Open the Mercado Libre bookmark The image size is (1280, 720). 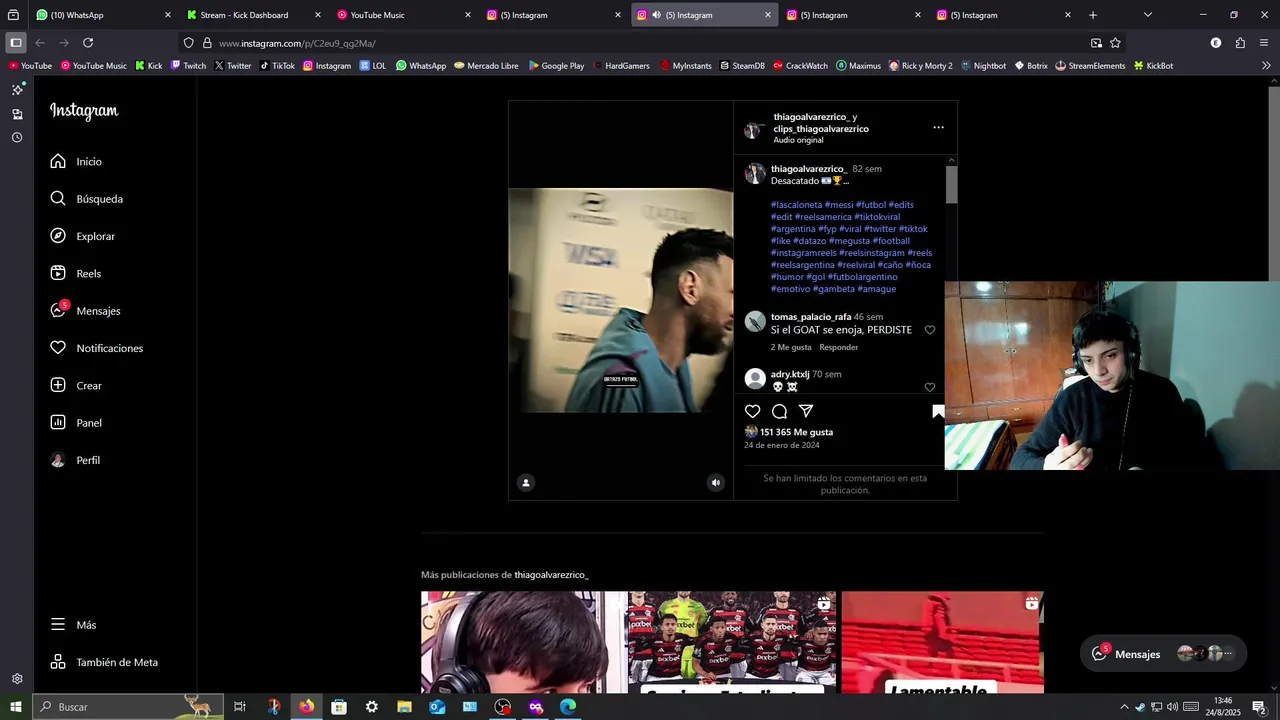[x=486, y=66]
